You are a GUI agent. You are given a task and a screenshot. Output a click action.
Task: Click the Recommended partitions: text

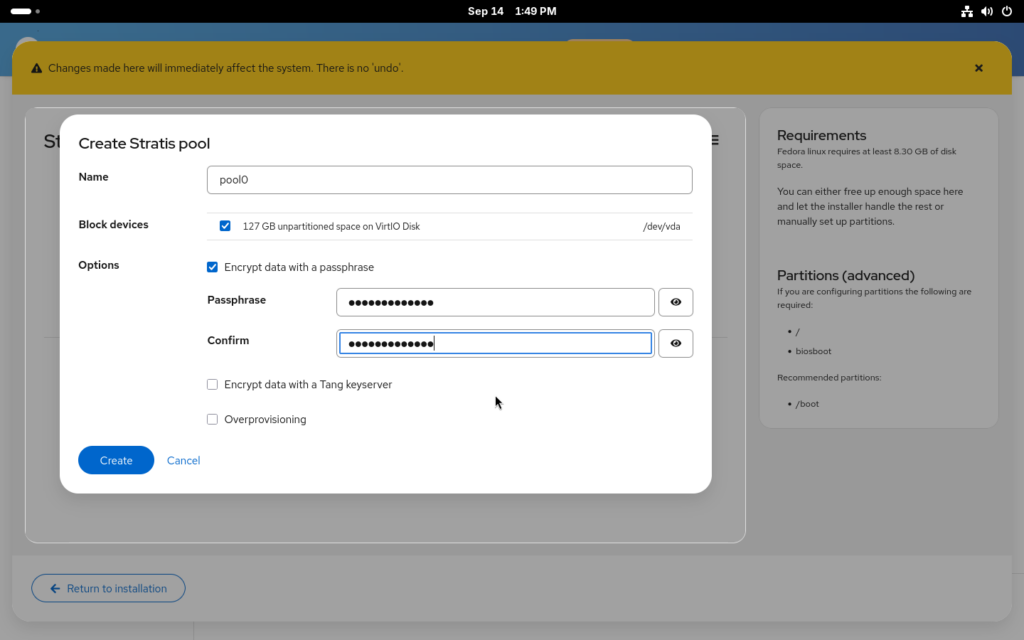tap(829, 377)
